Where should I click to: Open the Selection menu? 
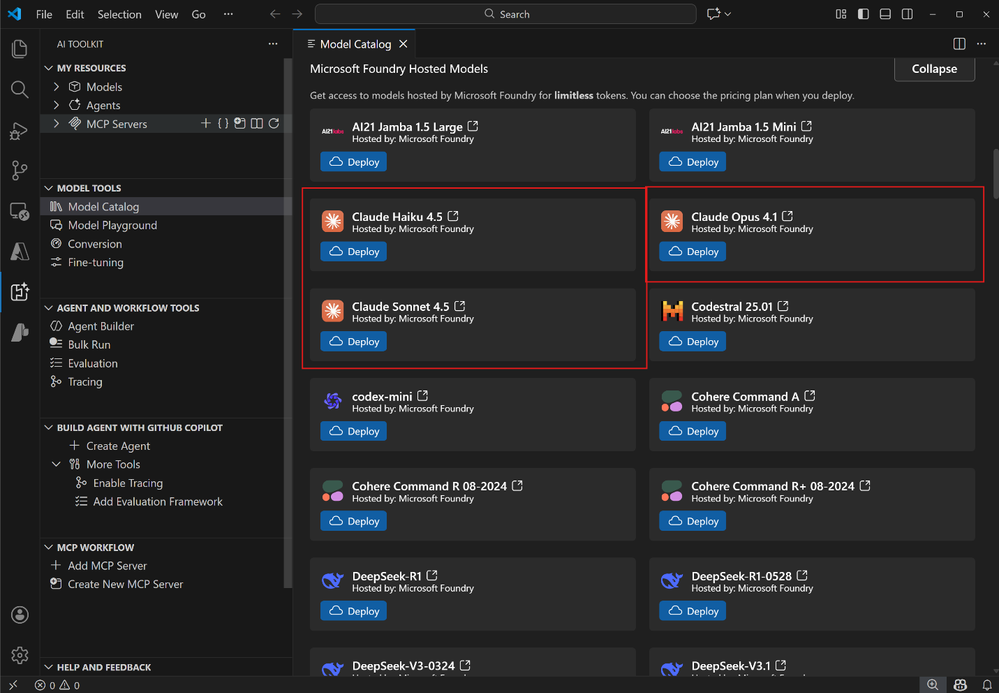pos(119,15)
